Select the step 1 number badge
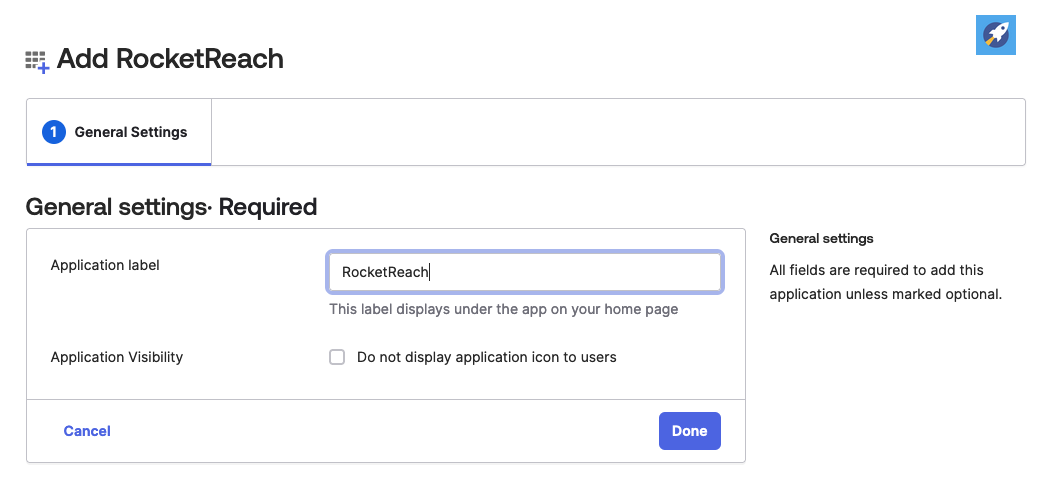Viewport: 1037px width, 493px height. pos(54,132)
